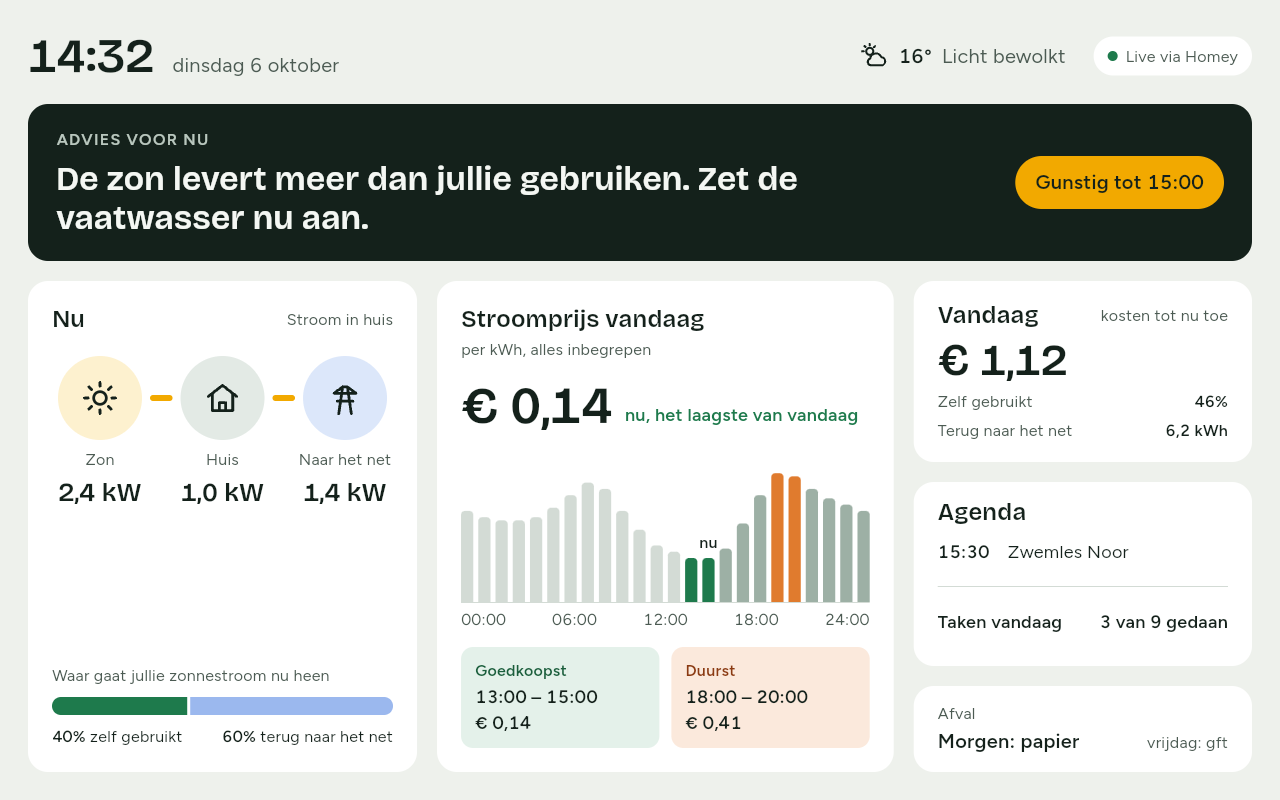Image resolution: width=1280 pixels, height=800 pixels.
Task: Click the 16° temperature reading
Action: (915, 56)
